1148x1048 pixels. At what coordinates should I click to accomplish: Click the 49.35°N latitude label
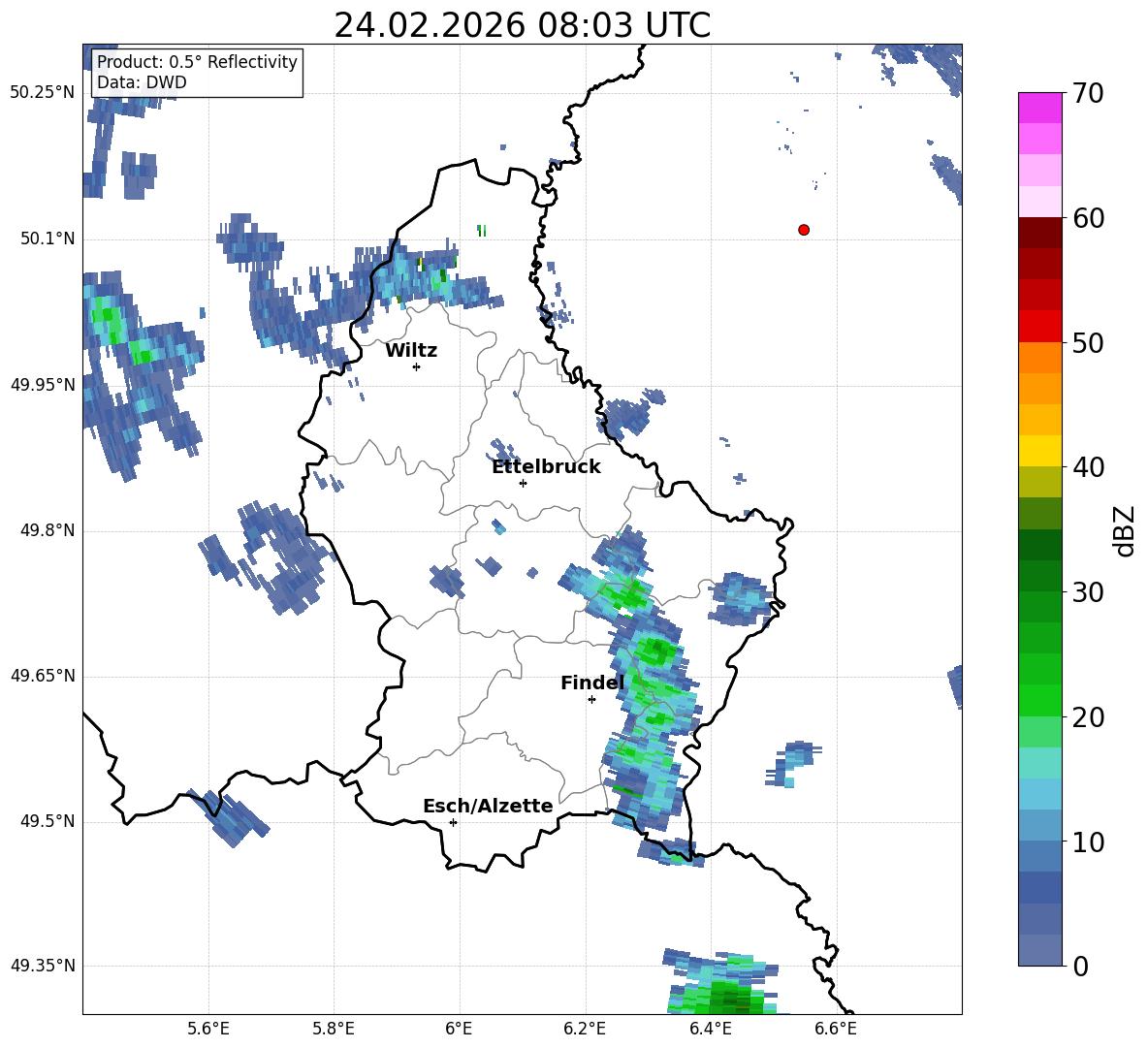tap(43, 966)
